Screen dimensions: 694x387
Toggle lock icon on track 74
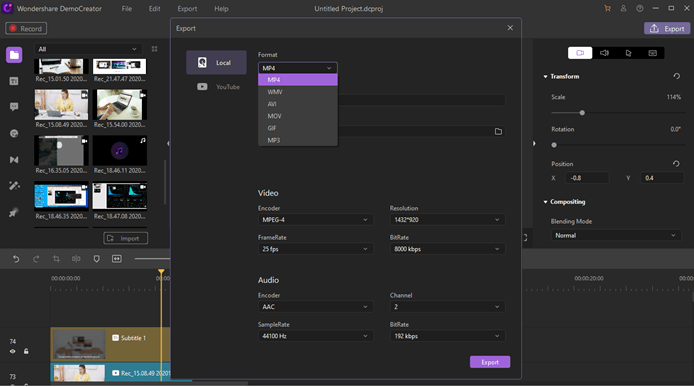click(x=26, y=351)
